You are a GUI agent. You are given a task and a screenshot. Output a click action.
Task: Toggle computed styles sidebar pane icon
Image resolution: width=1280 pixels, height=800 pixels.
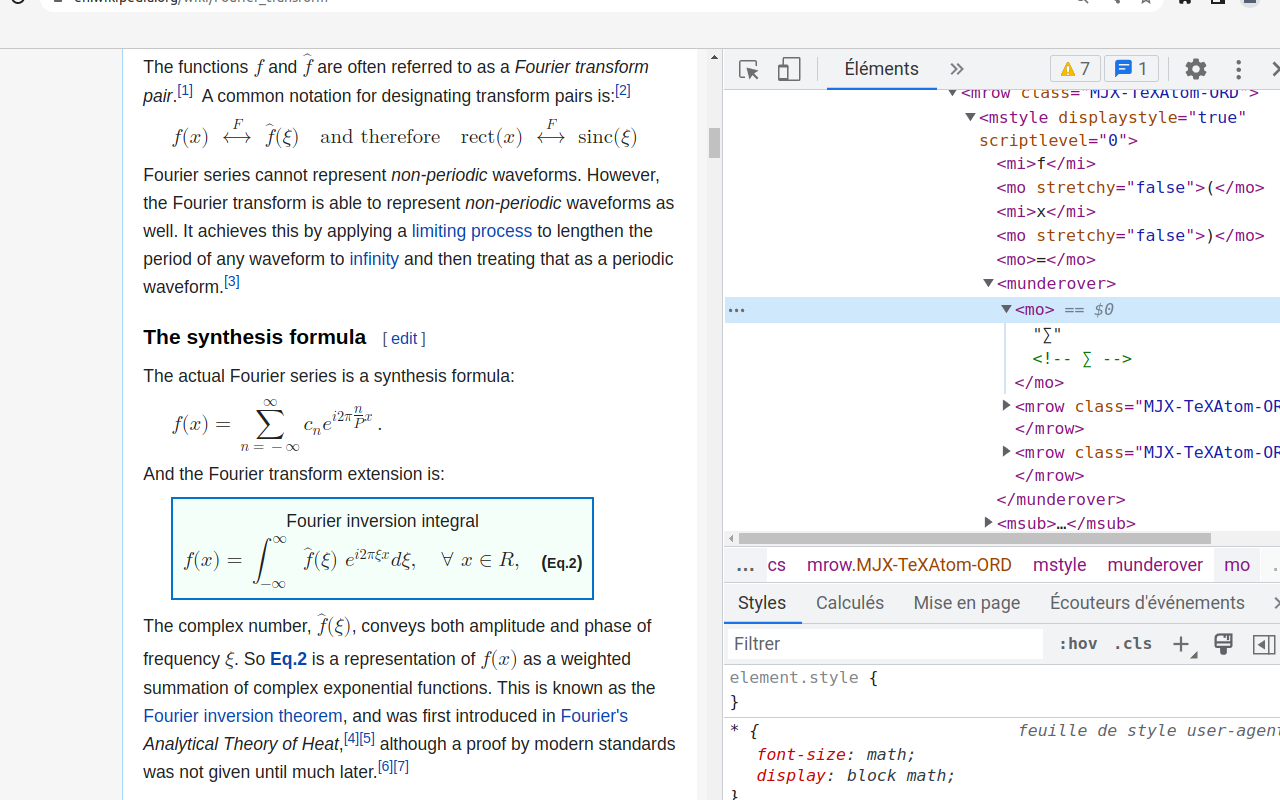[x=1264, y=644]
